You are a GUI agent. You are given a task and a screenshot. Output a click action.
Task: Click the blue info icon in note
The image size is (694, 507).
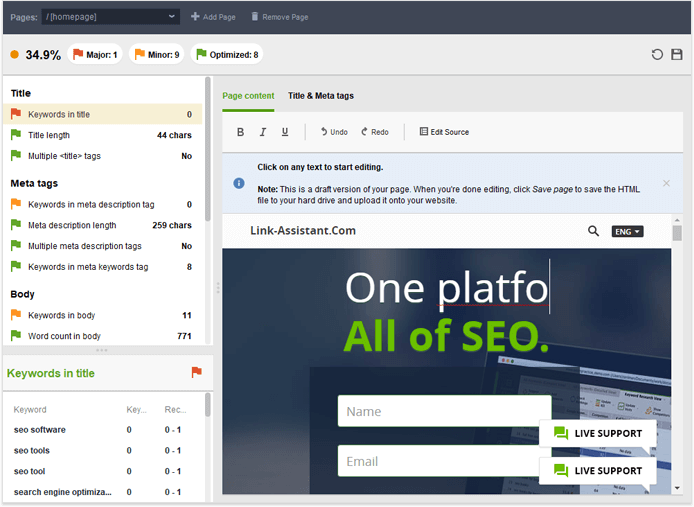(239, 183)
